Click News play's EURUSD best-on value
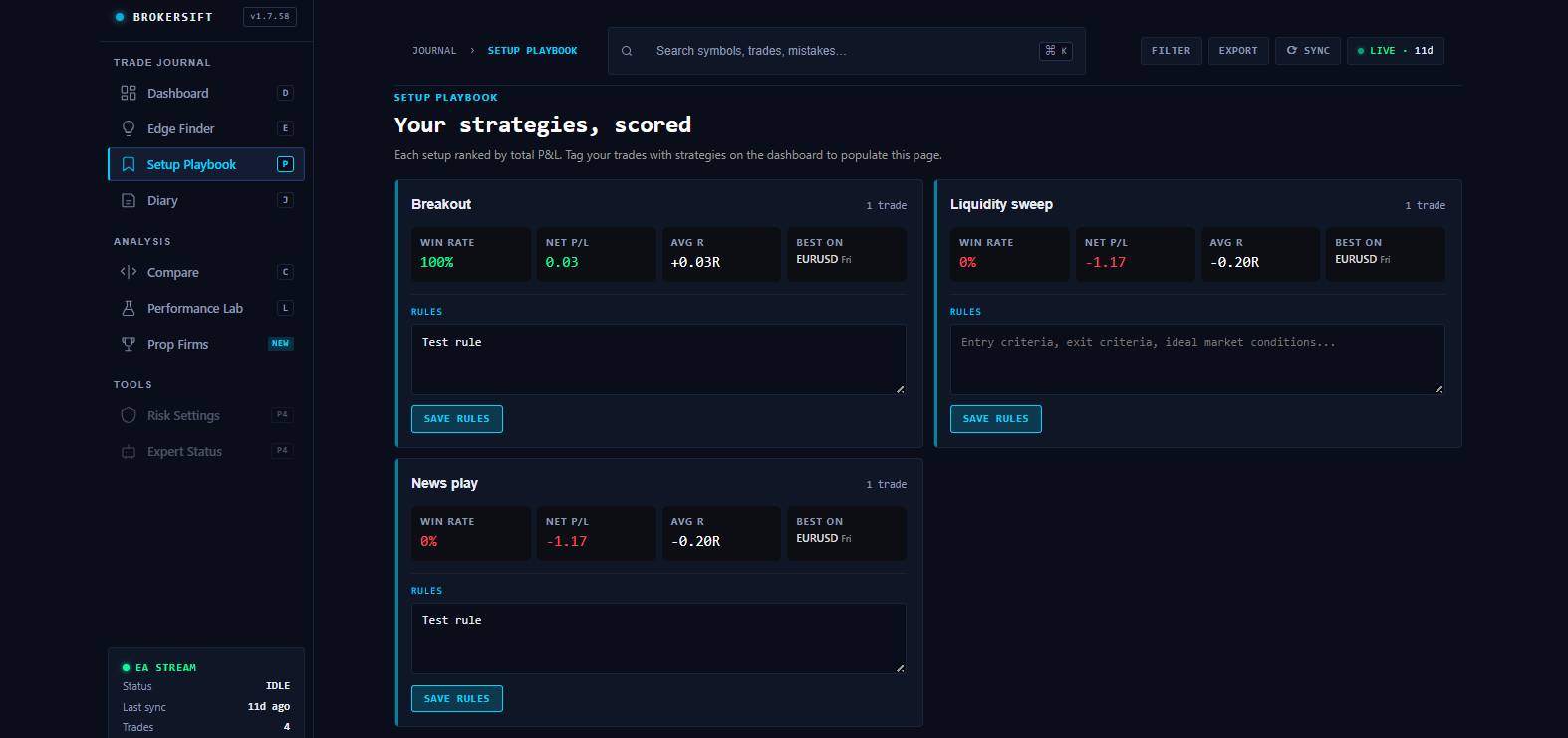Image resolution: width=1568 pixels, height=738 pixels. 817,538
